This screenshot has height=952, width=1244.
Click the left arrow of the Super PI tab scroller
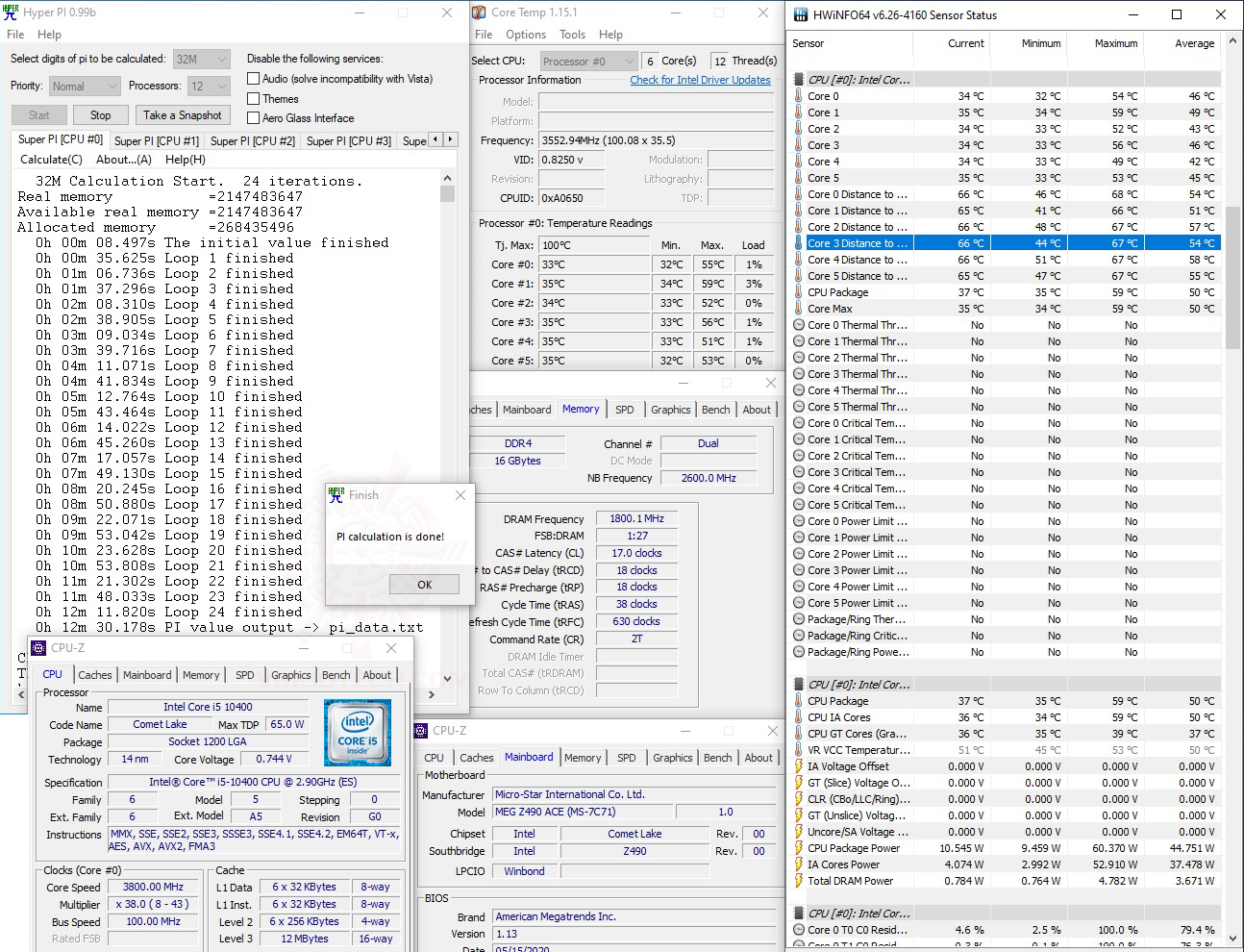click(435, 139)
